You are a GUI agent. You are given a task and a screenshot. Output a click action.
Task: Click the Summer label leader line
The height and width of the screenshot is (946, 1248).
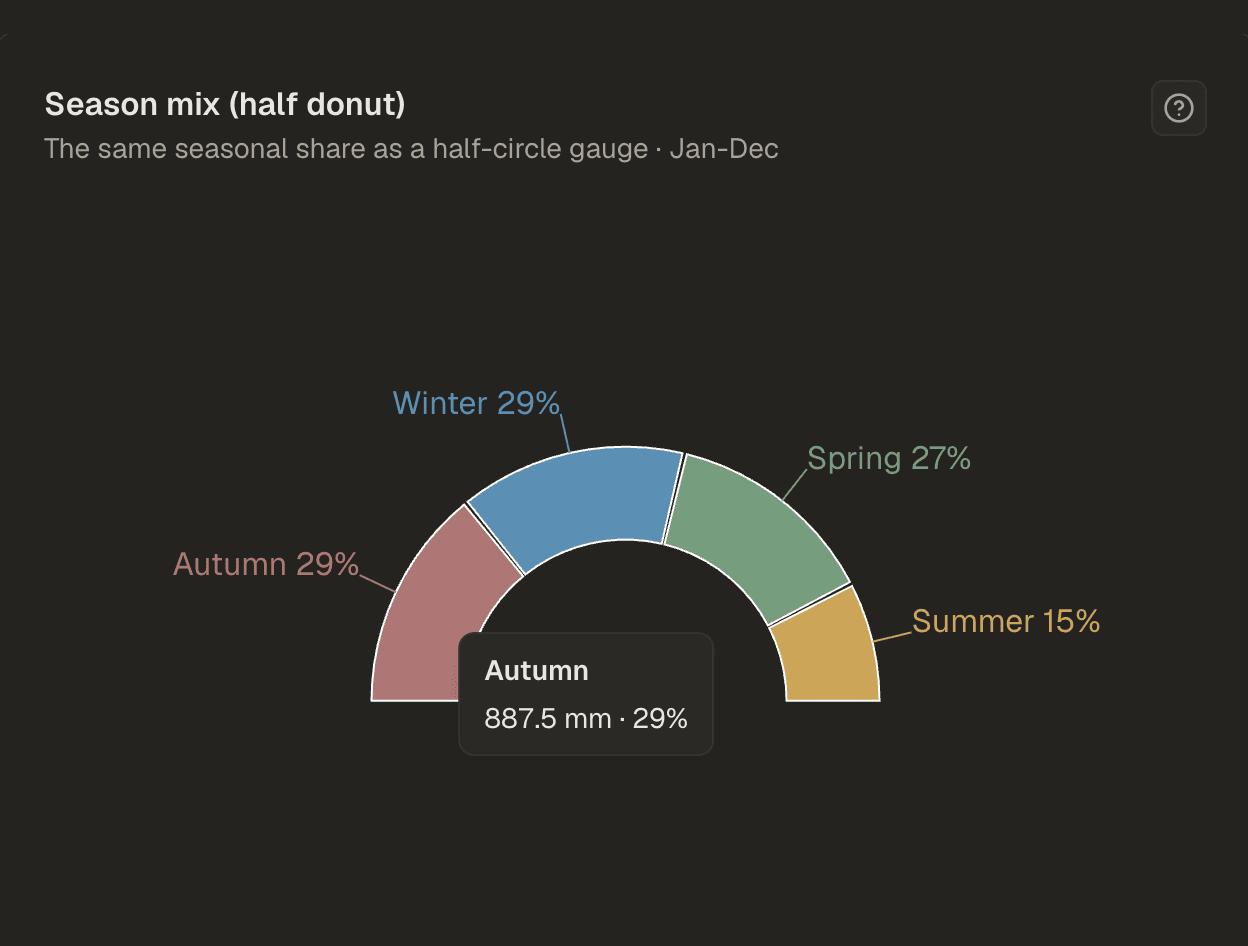point(893,635)
